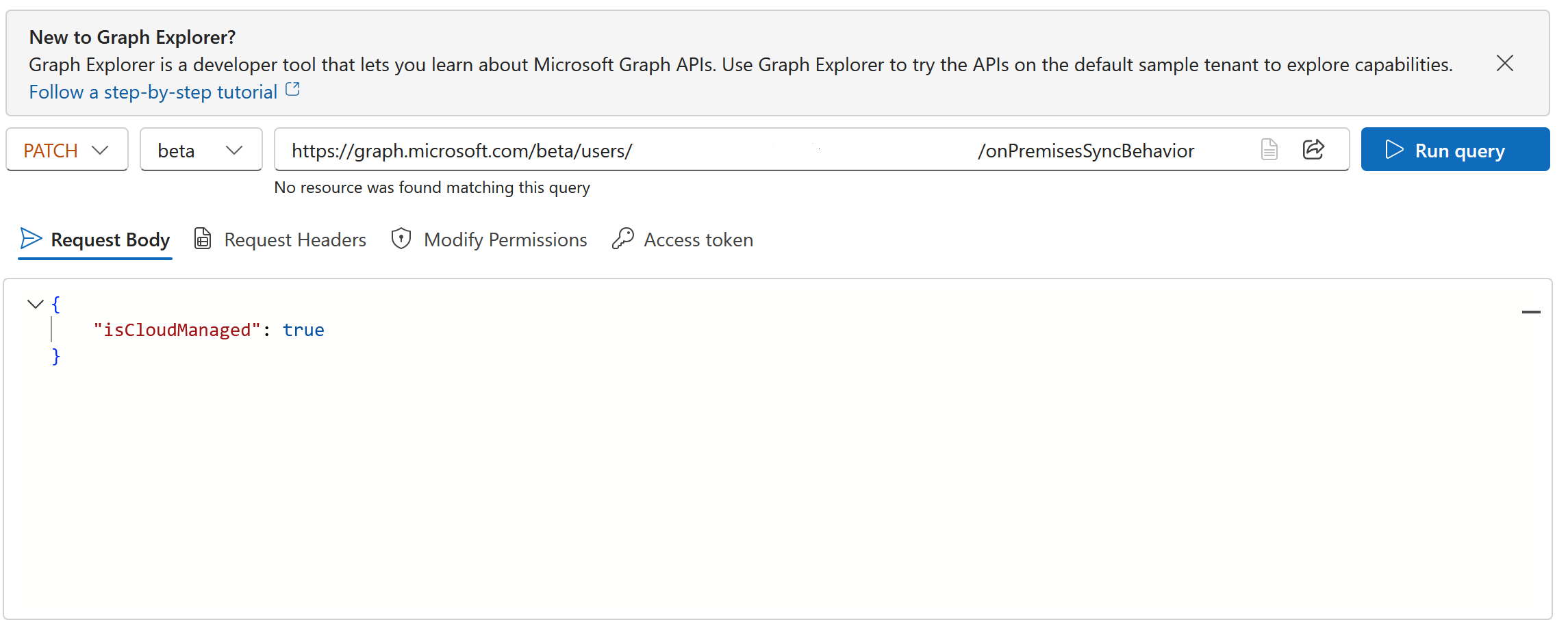The image size is (1568, 620).
Task: Click the isCloudManaged line in the editor
Action: coord(209,330)
